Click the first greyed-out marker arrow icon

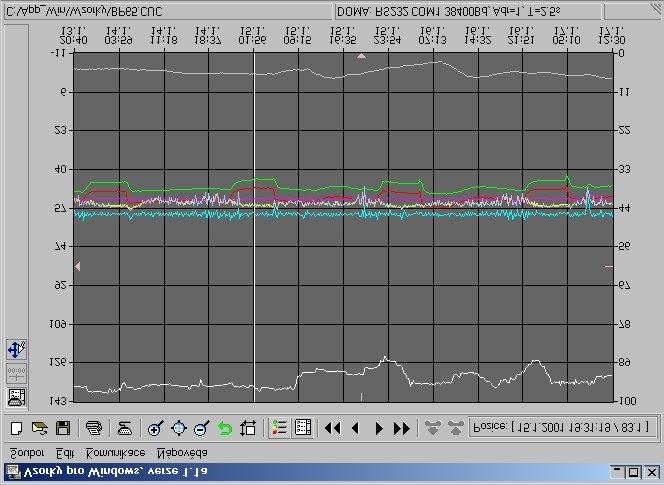[432, 428]
